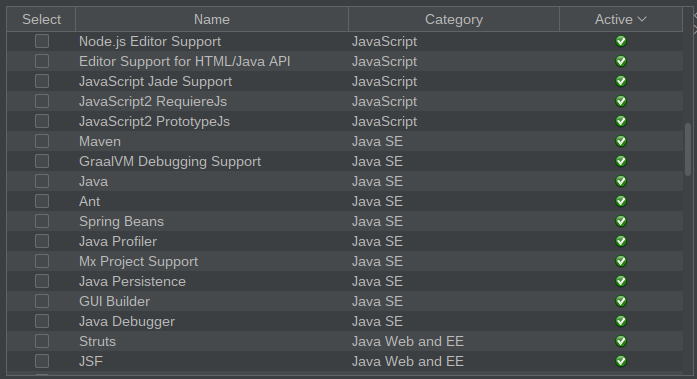Check the box for JavaScript Jade Support
697x379 pixels.
42,81
